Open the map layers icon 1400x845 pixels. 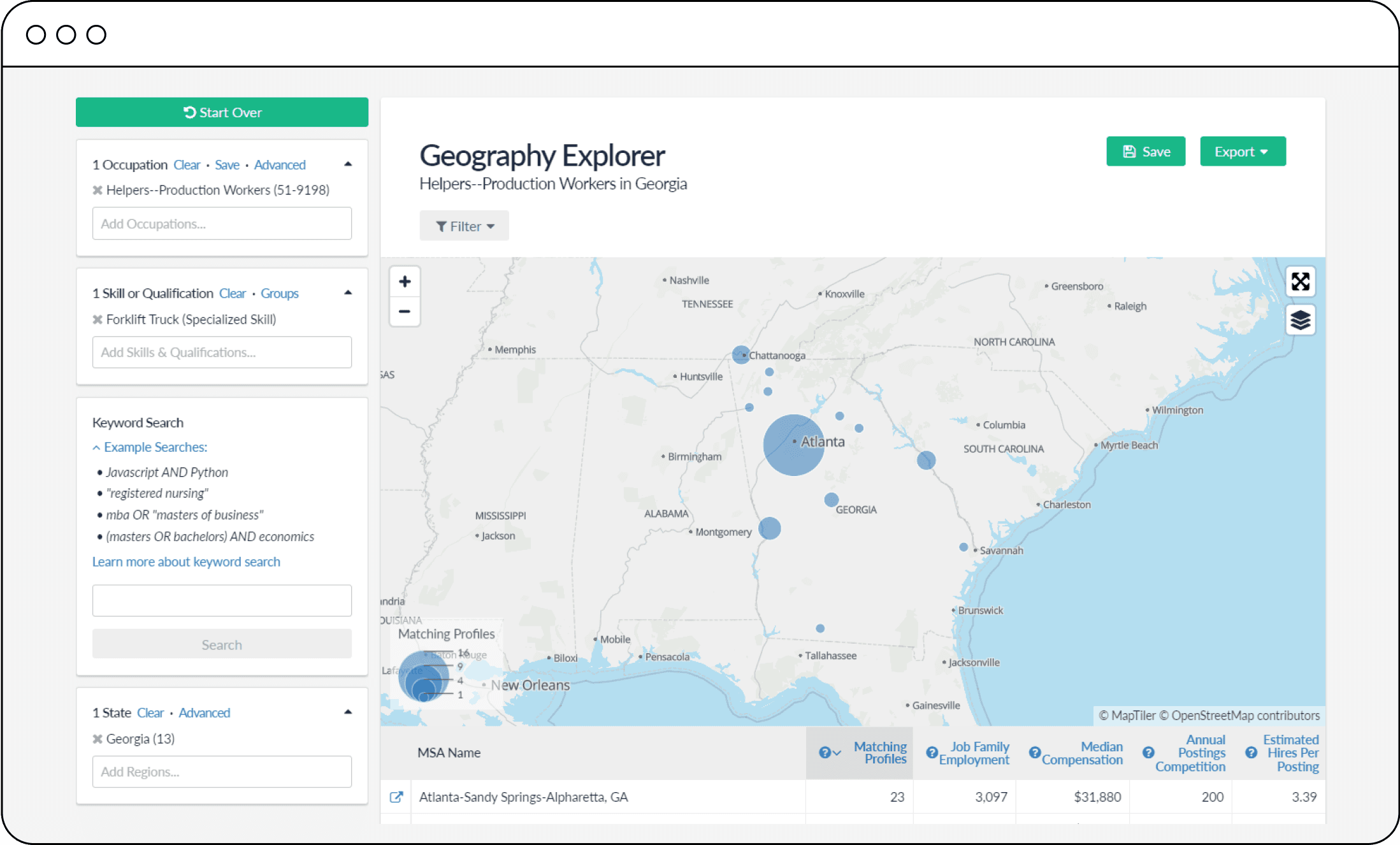[x=1300, y=320]
